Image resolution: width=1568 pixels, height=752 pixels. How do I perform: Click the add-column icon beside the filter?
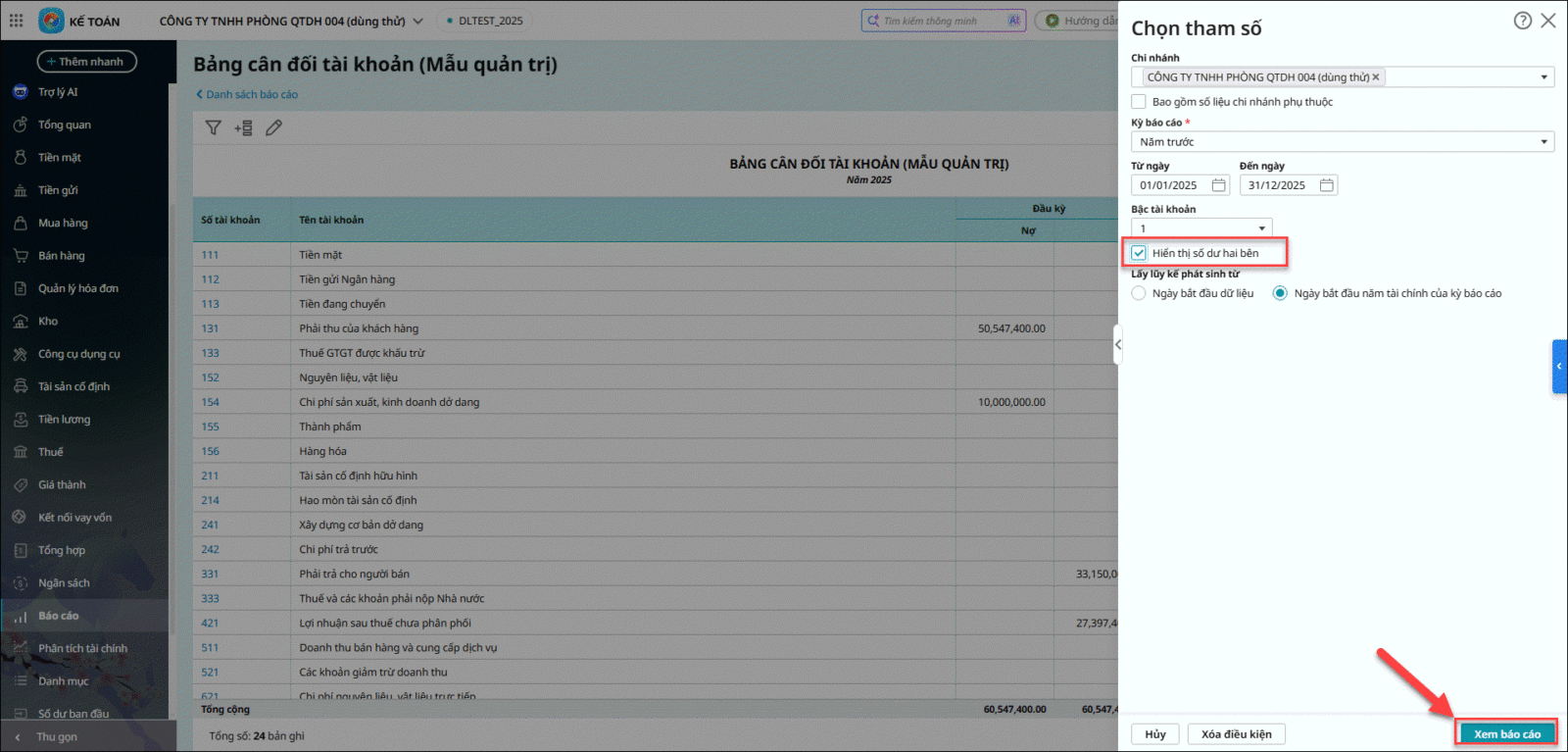[x=243, y=127]
